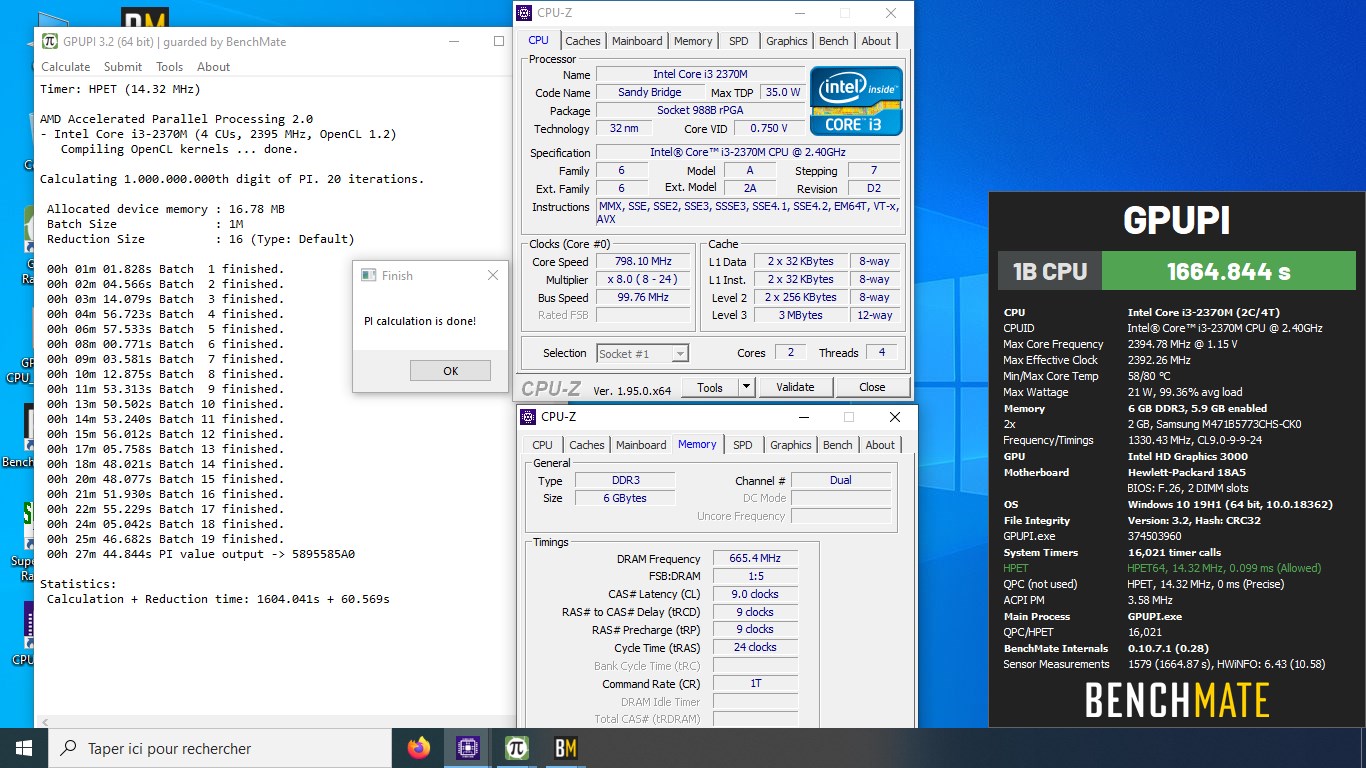Click the 1B CPU label in BenchMate

pos(1050,271)
